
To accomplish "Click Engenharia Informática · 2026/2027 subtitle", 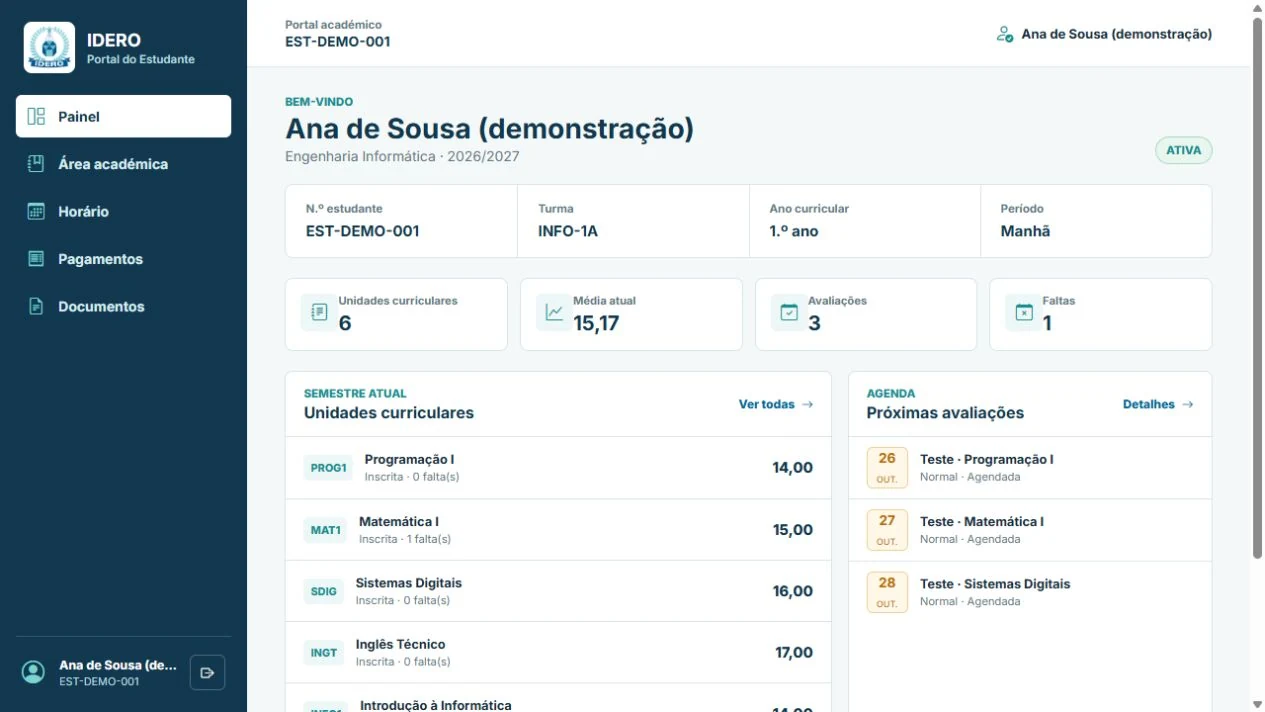I will [x=402, y=156].
